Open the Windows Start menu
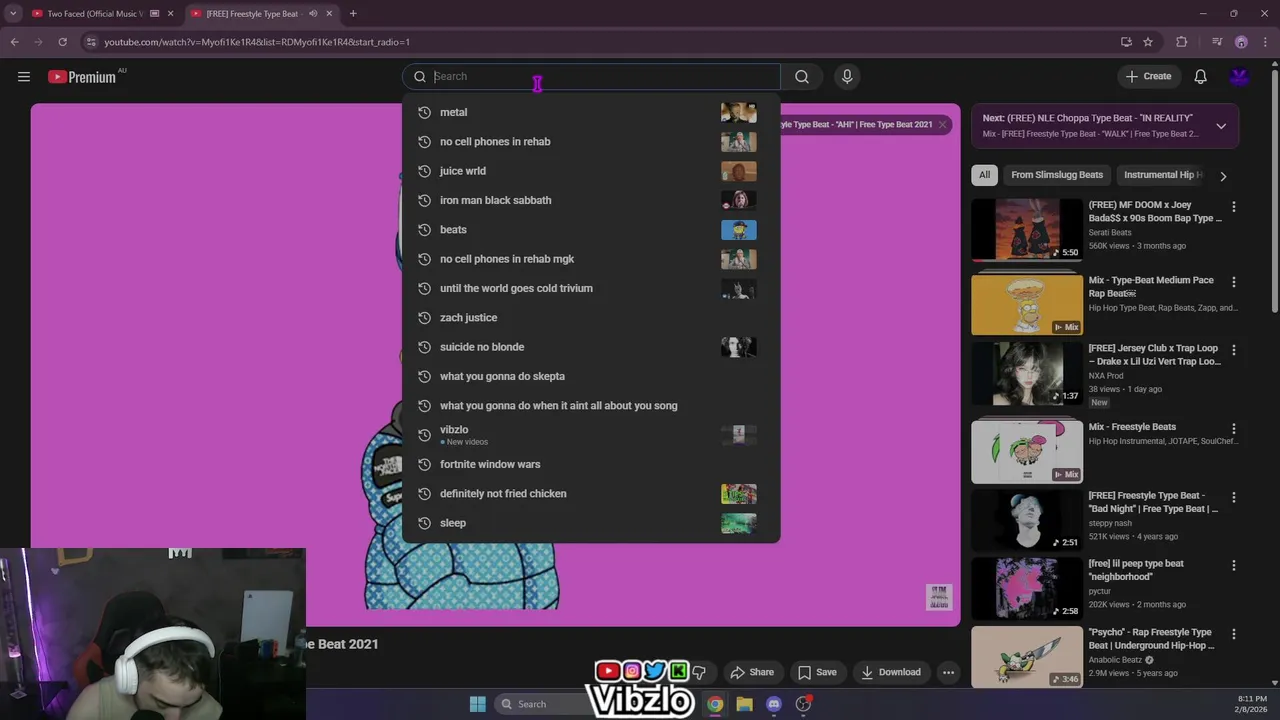Viewport: 1280px width, 720px height. coord(478,704)
